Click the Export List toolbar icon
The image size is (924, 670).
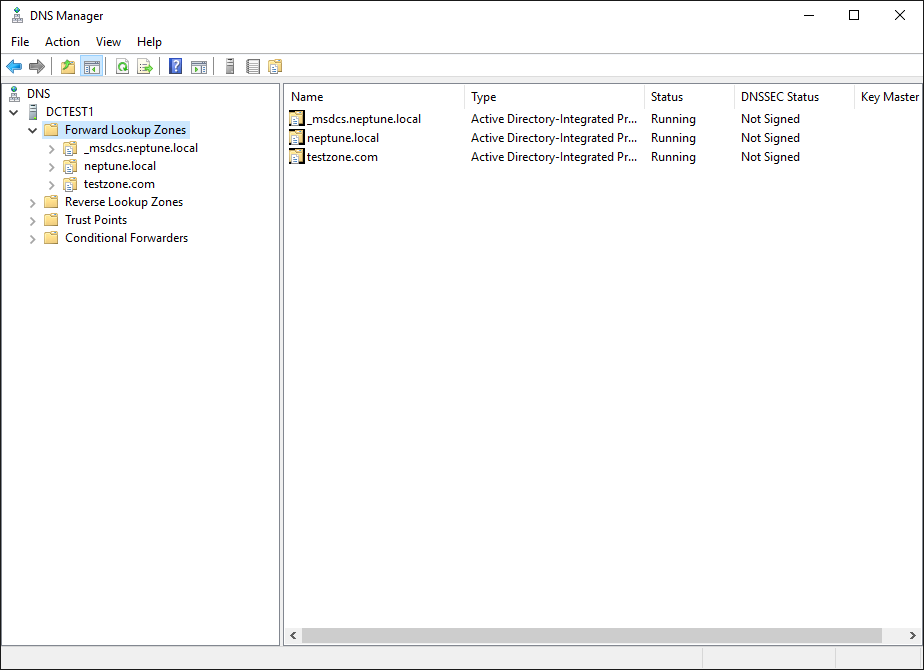click(x=145, y=67)
